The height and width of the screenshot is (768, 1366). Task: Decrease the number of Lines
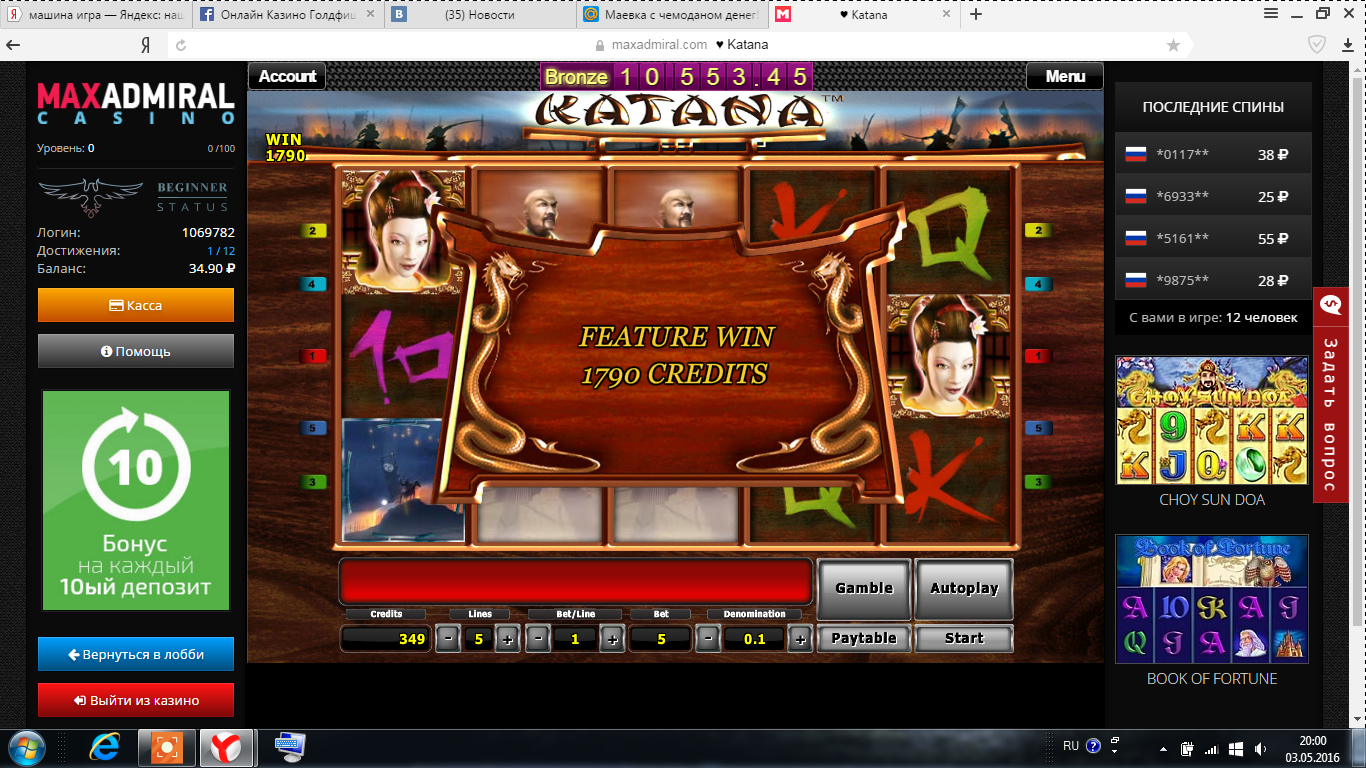pyautogui.click(x=448, y=638)
